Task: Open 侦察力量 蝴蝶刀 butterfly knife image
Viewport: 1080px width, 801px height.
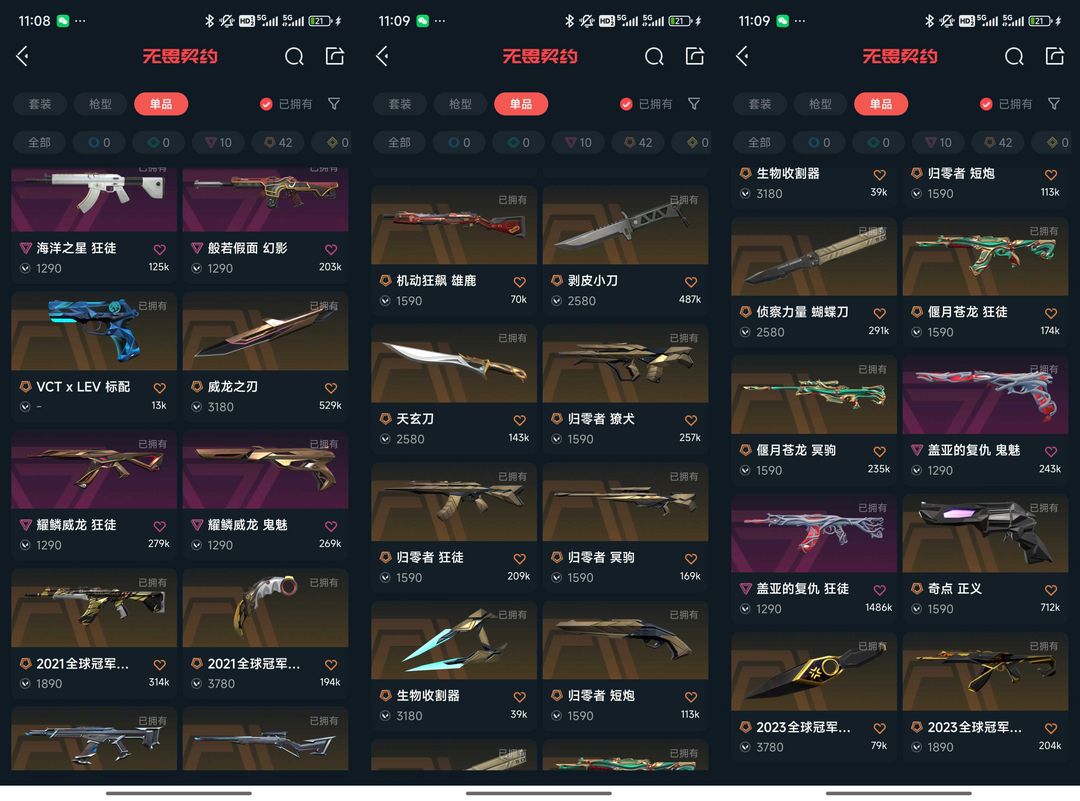Action: point(814,256)
